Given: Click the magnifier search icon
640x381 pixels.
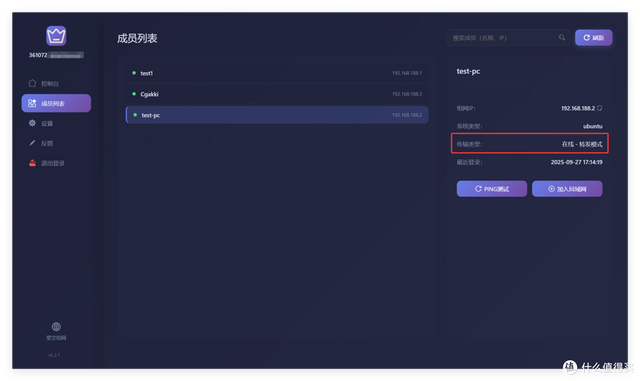Looking at the screenshot, I should [x=562, y=38].
